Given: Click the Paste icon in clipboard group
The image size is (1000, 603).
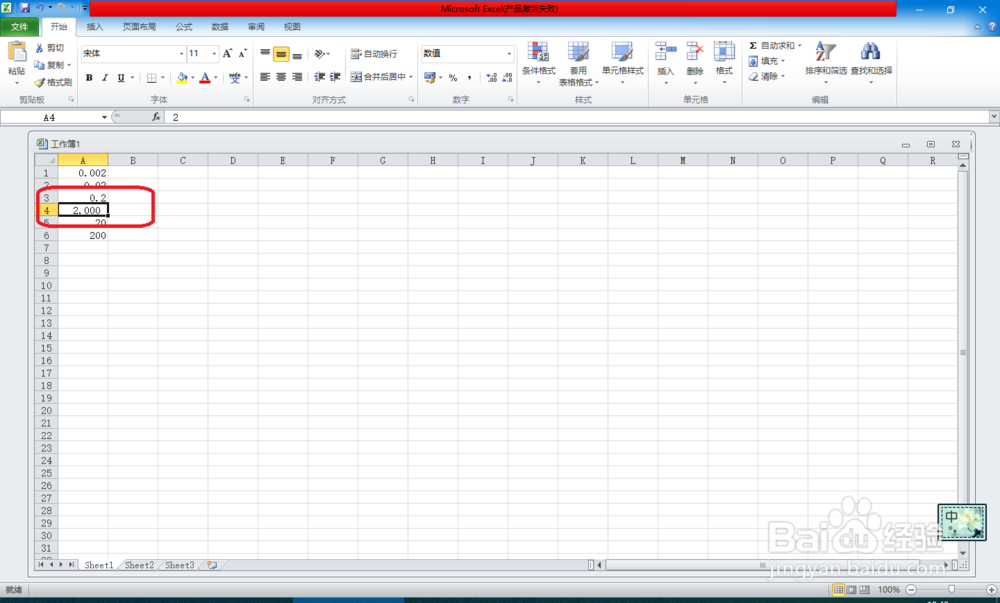Looking at the screenshot, I should pyautogui.click(x=17, y=52).
